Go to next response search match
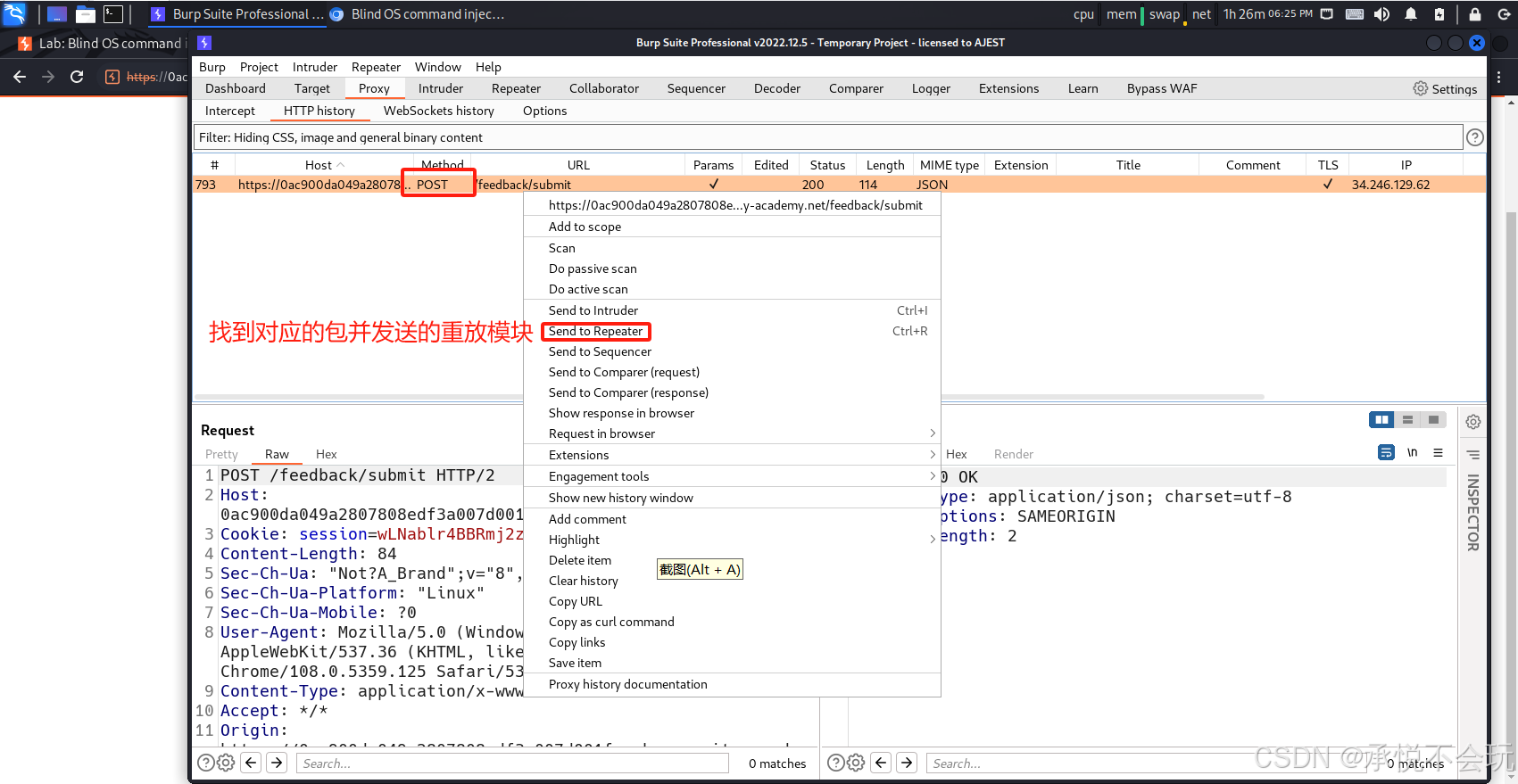This screenshot has width=1518, height=784. pos(908,763)
